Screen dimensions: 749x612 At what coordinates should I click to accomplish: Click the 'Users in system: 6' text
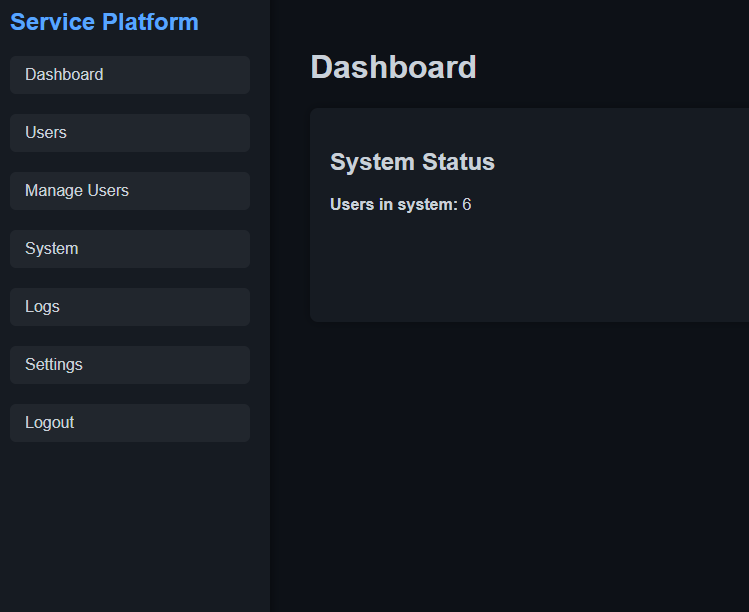[401, 204]
